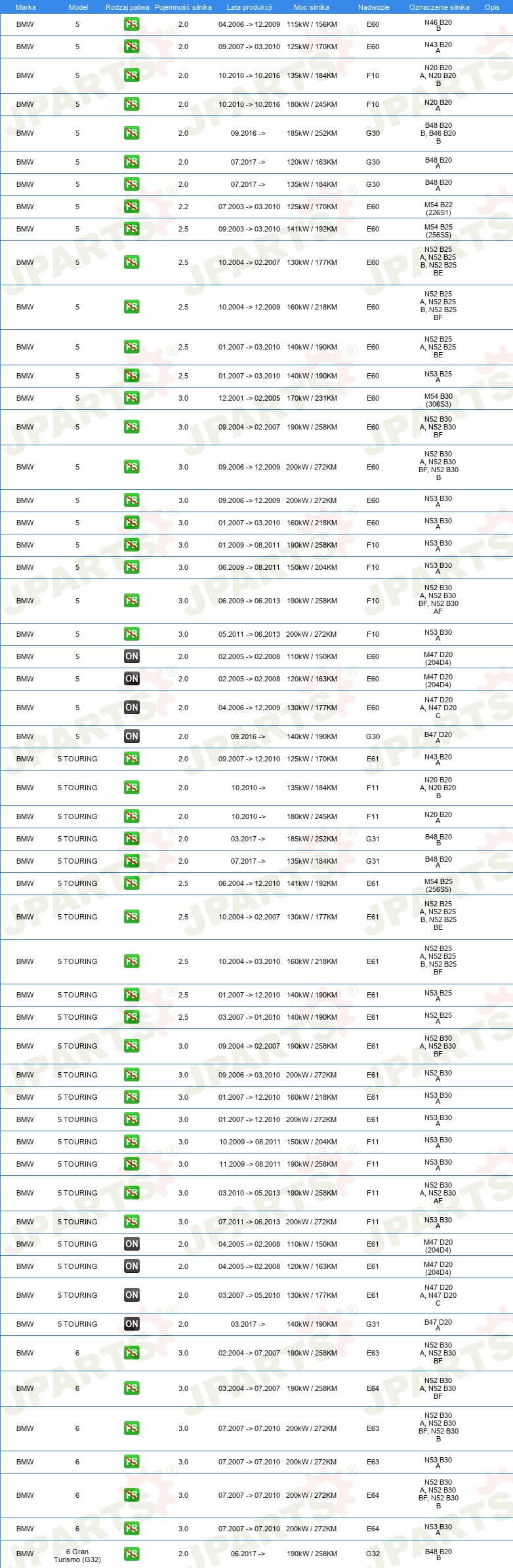Select the '06.2004 -> 12.2010' production years cell
The width and height of the screenshot is (513, 1568).
249,883
